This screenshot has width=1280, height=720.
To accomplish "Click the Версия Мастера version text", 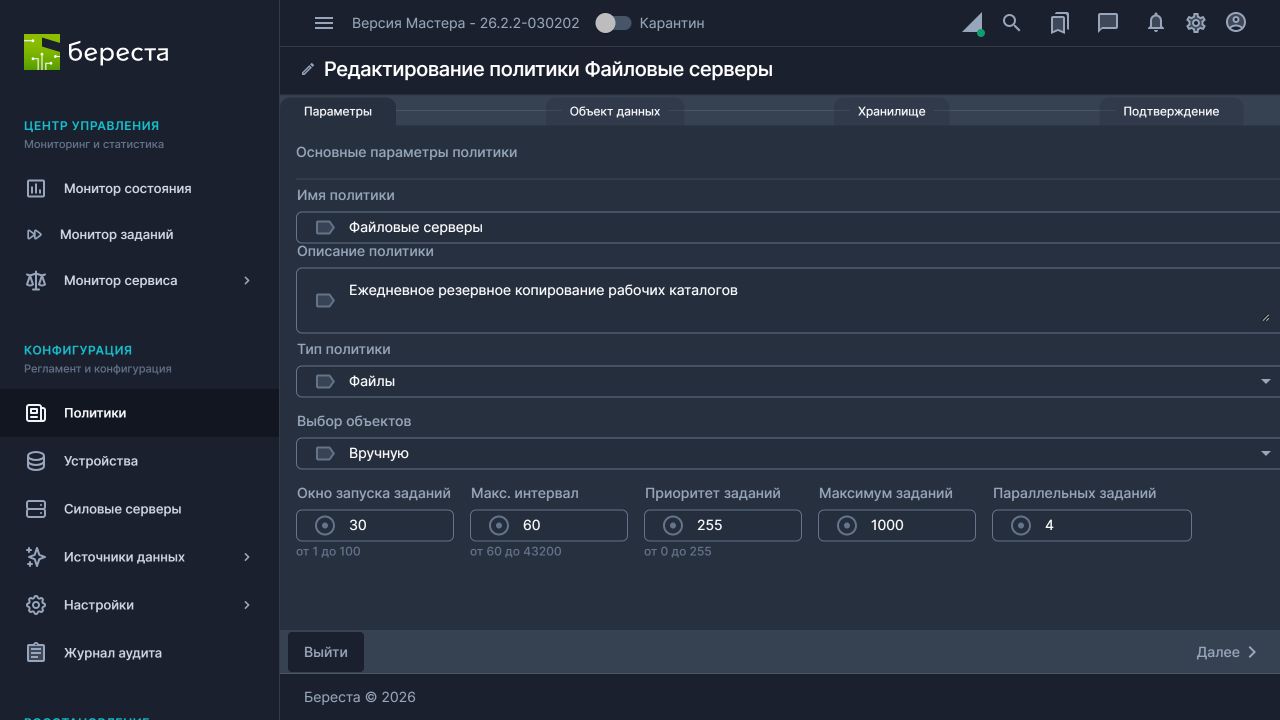I will [x=466, y=23].
